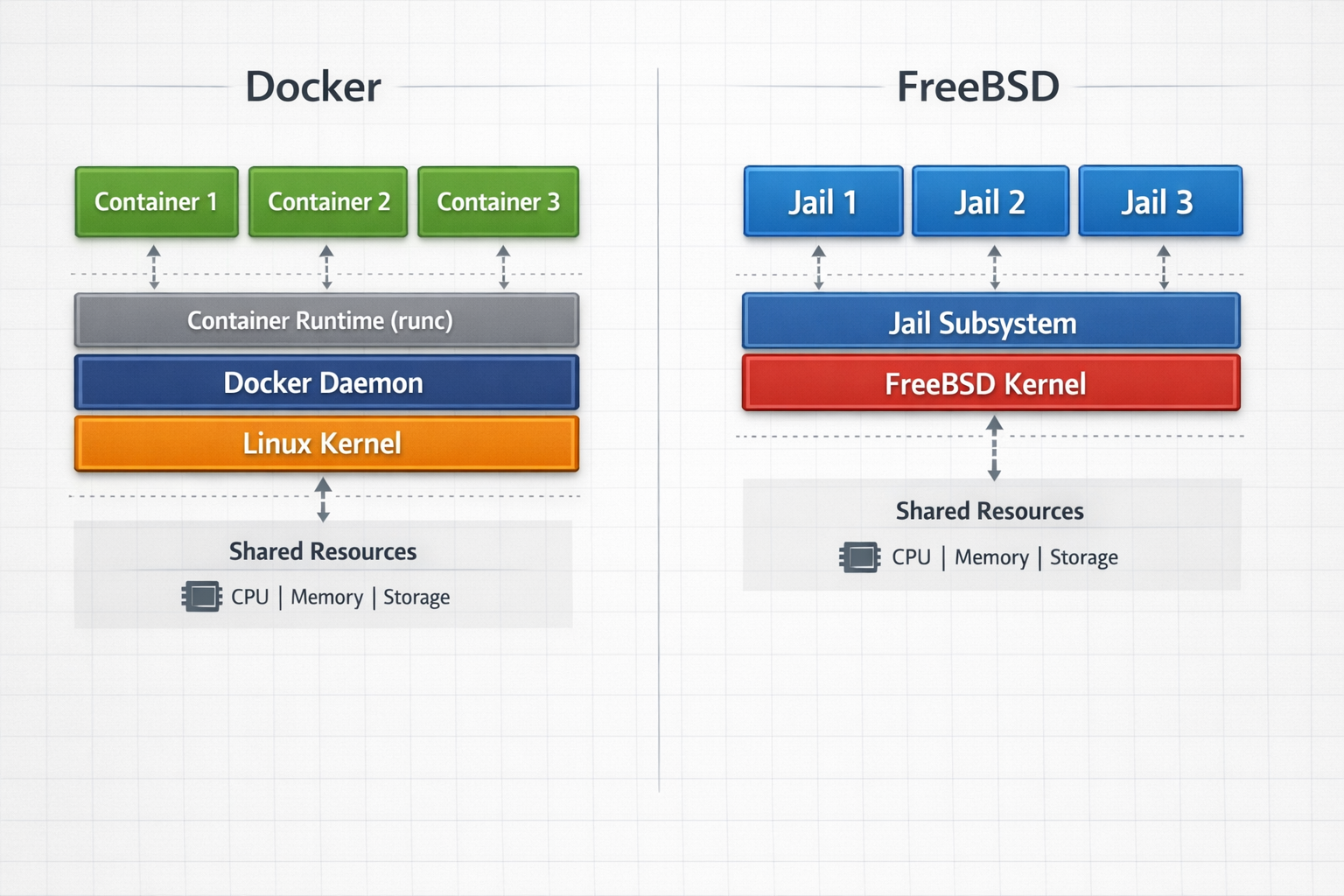
Task: Click the Docker Daemon bar
Action: (x=326, y=383)
